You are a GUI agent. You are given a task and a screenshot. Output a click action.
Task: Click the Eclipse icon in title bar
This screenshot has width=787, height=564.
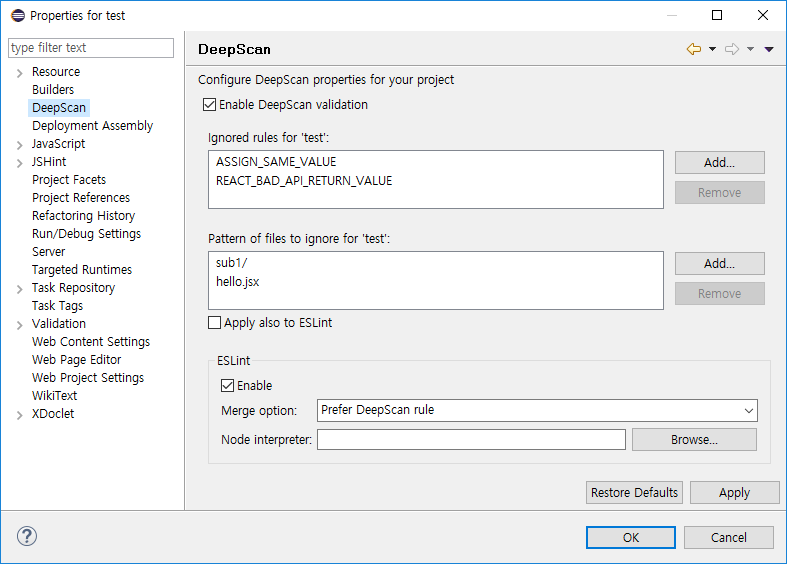[x=18, y=16]
